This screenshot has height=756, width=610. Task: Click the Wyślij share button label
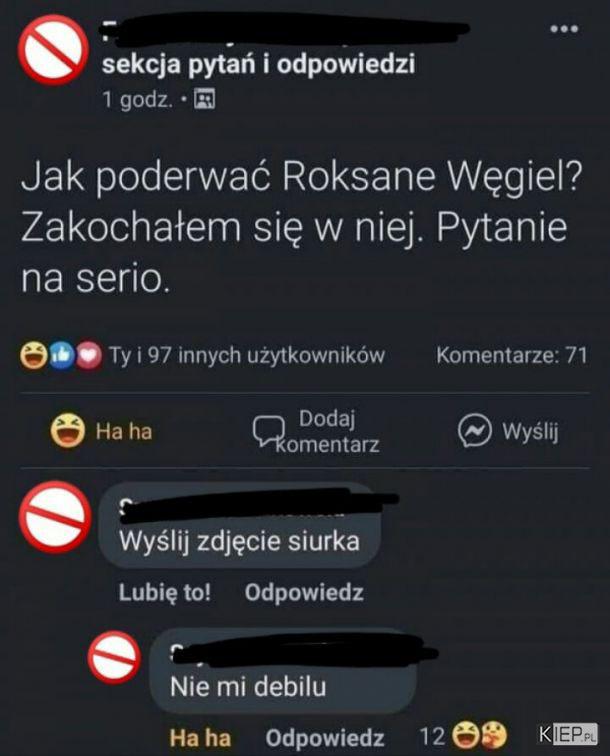click(530, 431)
